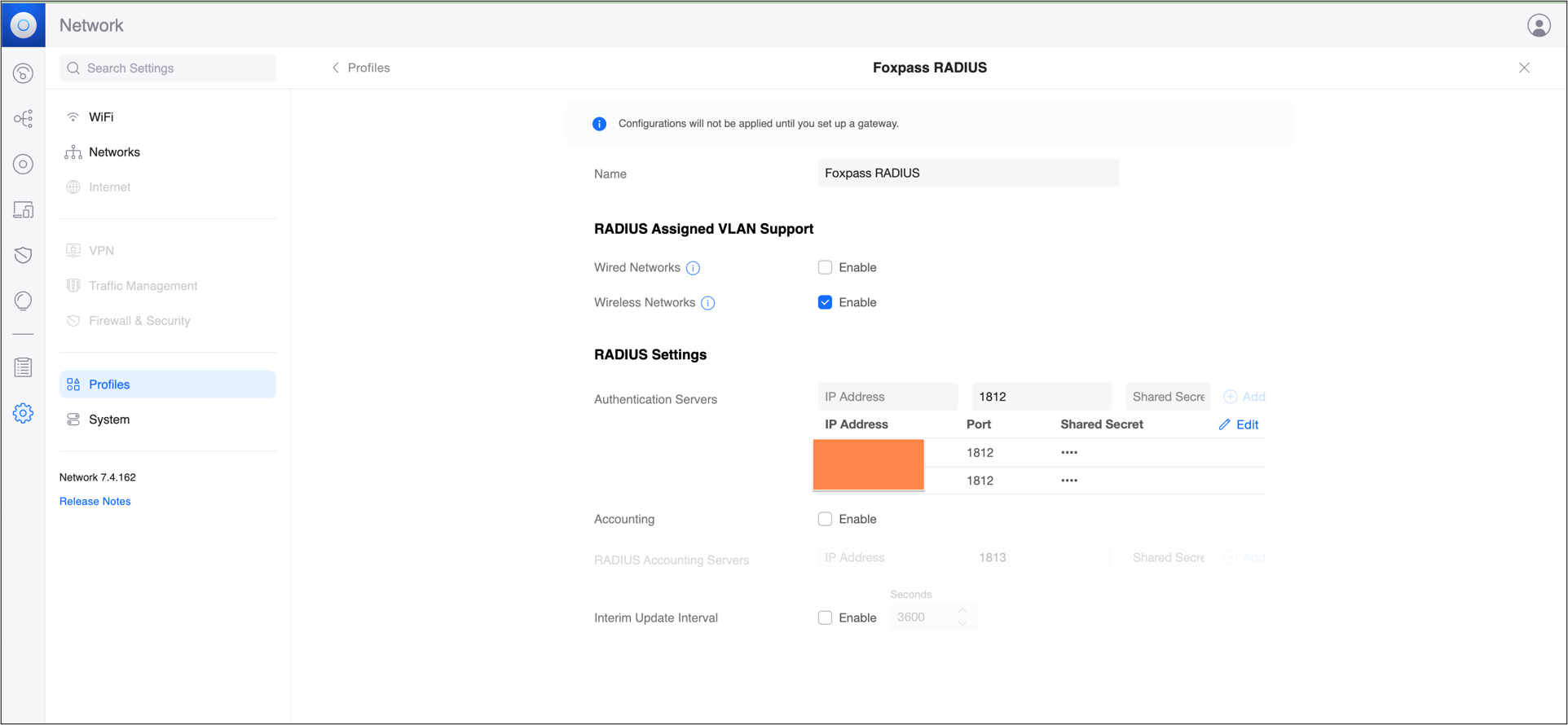Open the user account avatar icon
The image size is (1568, 725).
click(1539, 25)
